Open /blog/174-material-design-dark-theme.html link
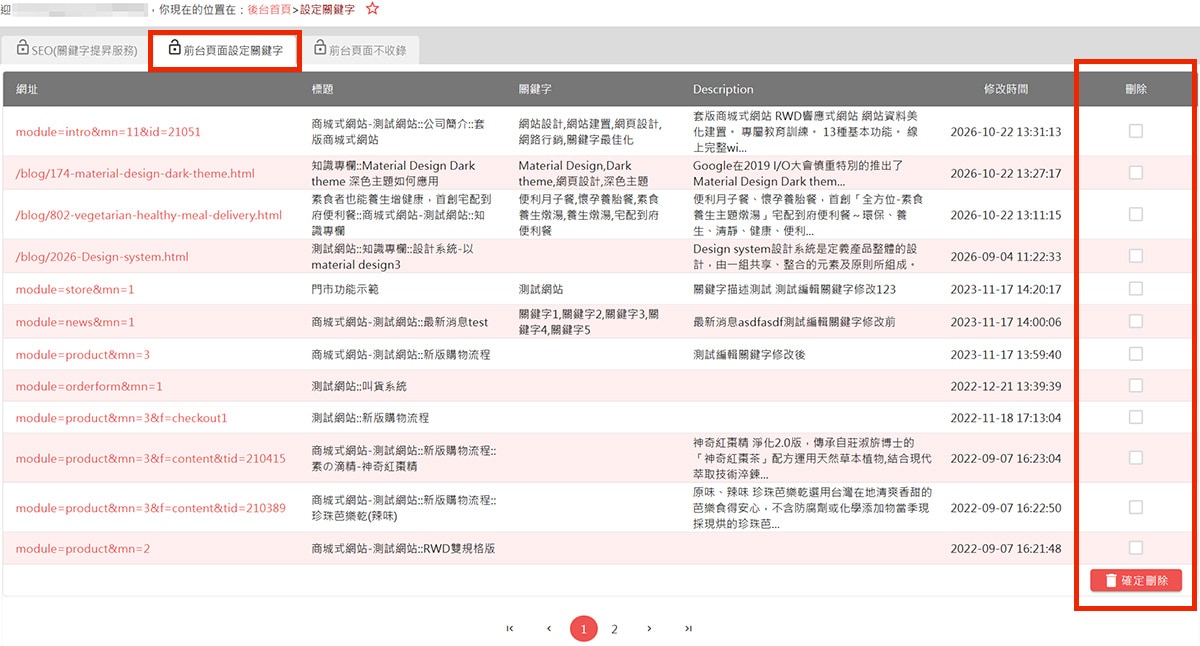This screenshot has height=646, width=1200. pos(135,174)
